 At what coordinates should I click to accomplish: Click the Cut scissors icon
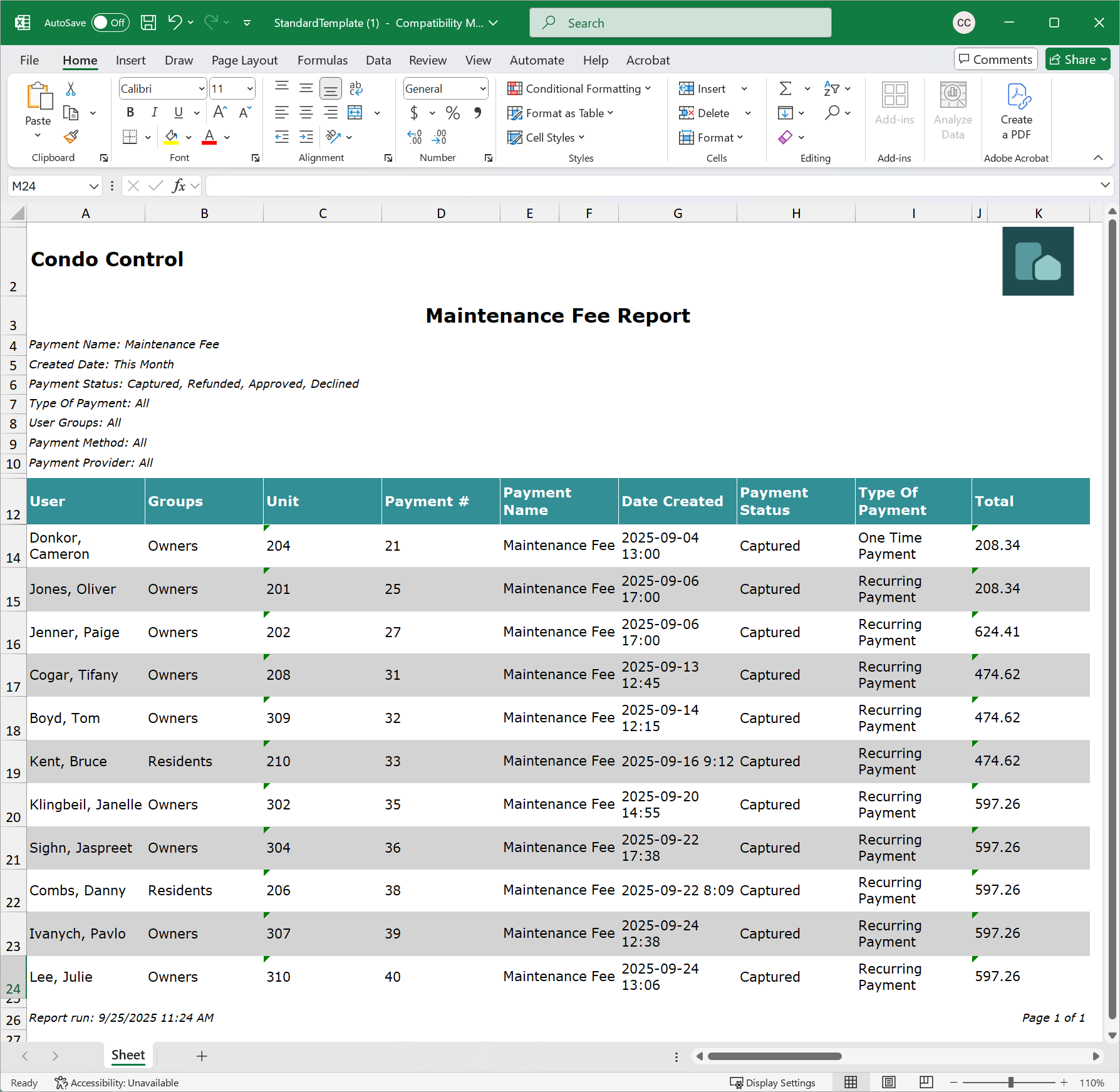pyautogui.click(x=71, y=89)
